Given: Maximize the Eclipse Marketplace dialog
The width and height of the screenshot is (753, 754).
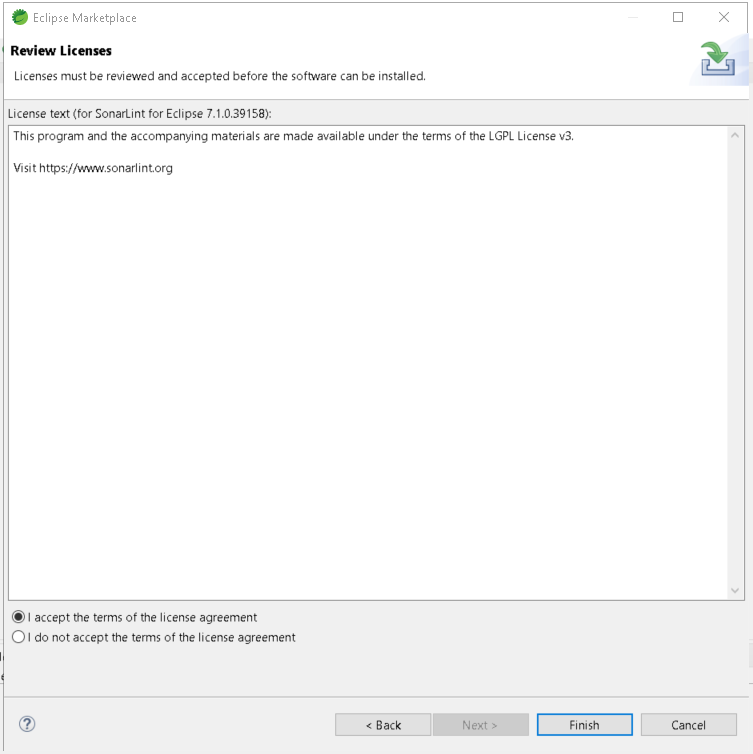Looking at the screenshot, I should (x=678, y=17).
